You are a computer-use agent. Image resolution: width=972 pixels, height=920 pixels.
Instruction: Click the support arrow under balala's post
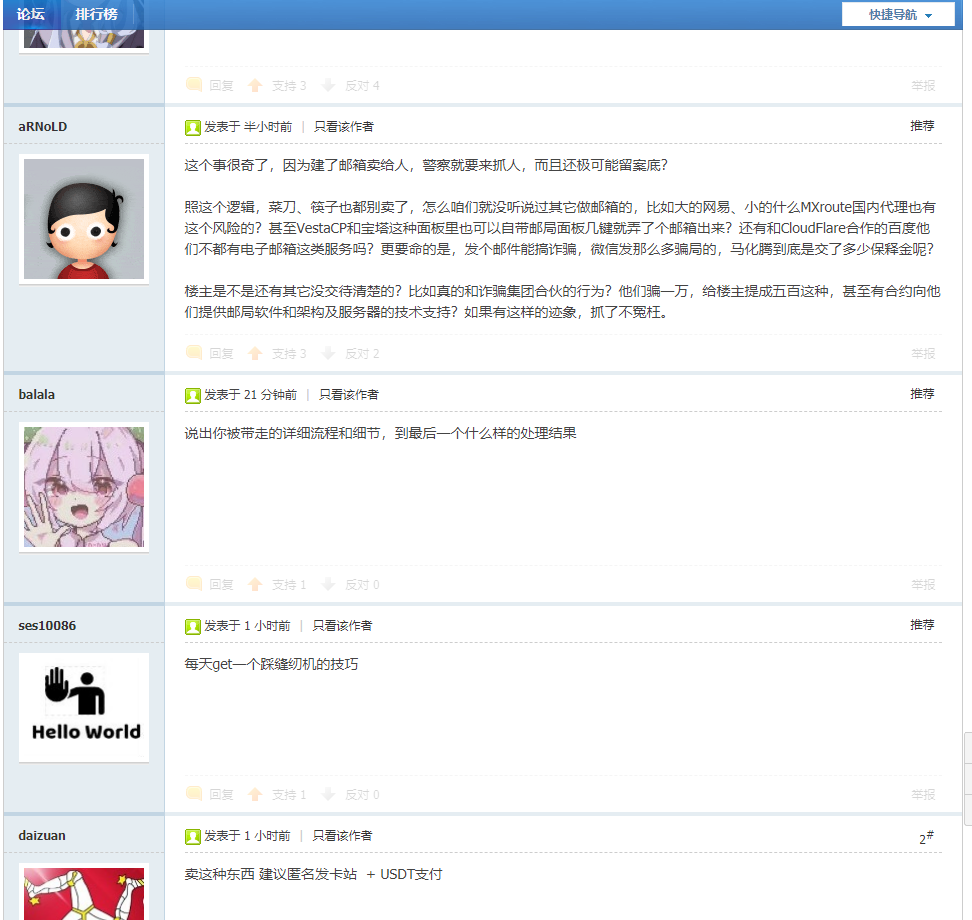pyautogui.click(x=256, y=584)
